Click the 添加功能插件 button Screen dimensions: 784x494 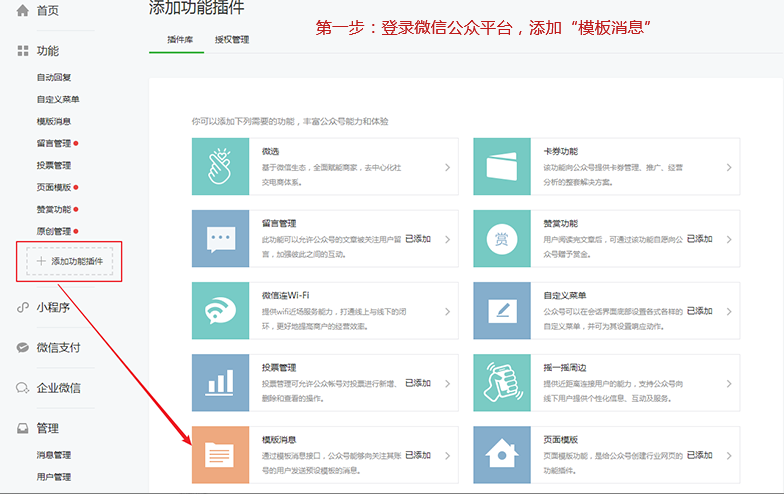[x=70, y=261]
